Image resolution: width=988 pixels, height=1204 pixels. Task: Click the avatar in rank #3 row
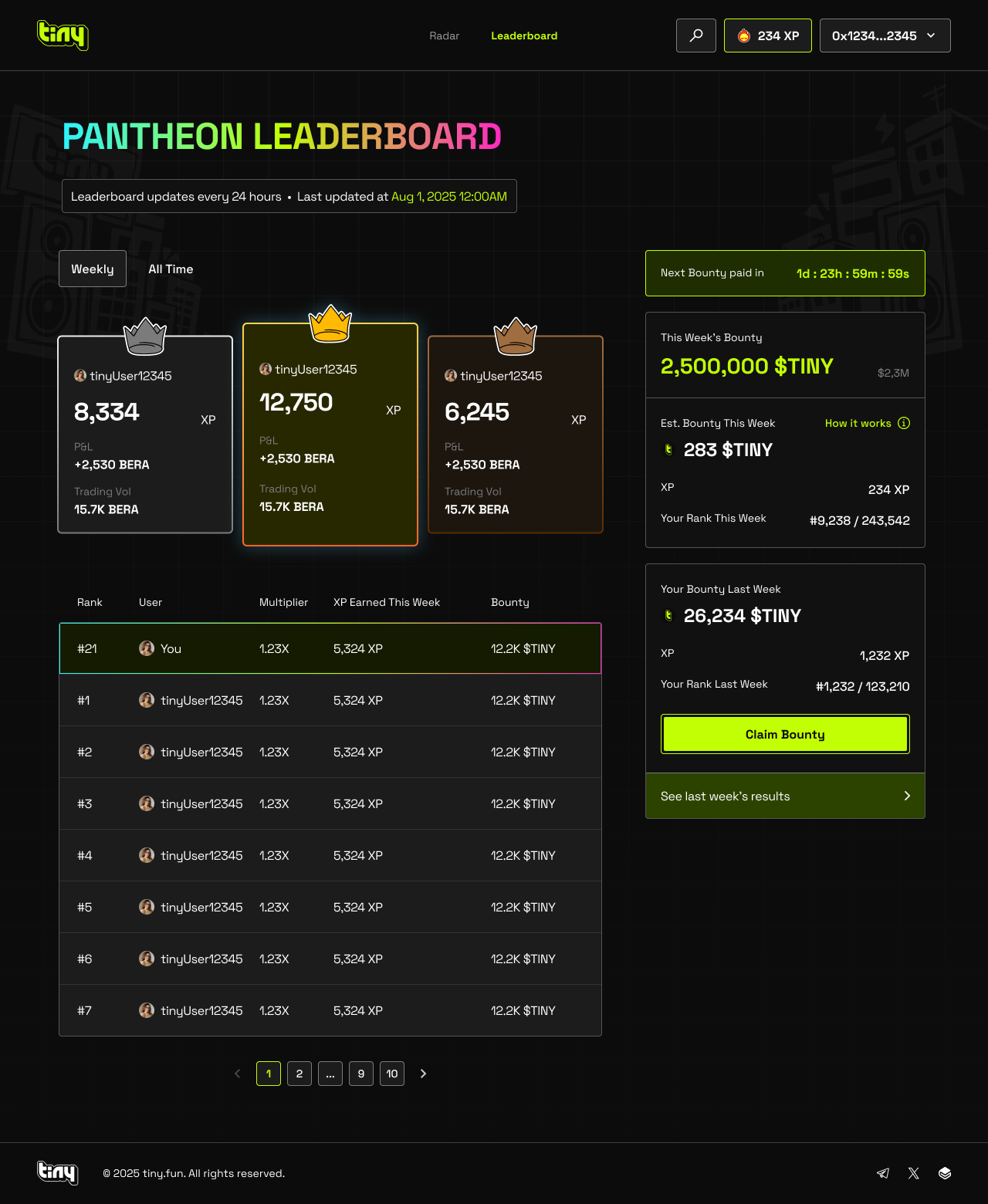click(147, 803)
